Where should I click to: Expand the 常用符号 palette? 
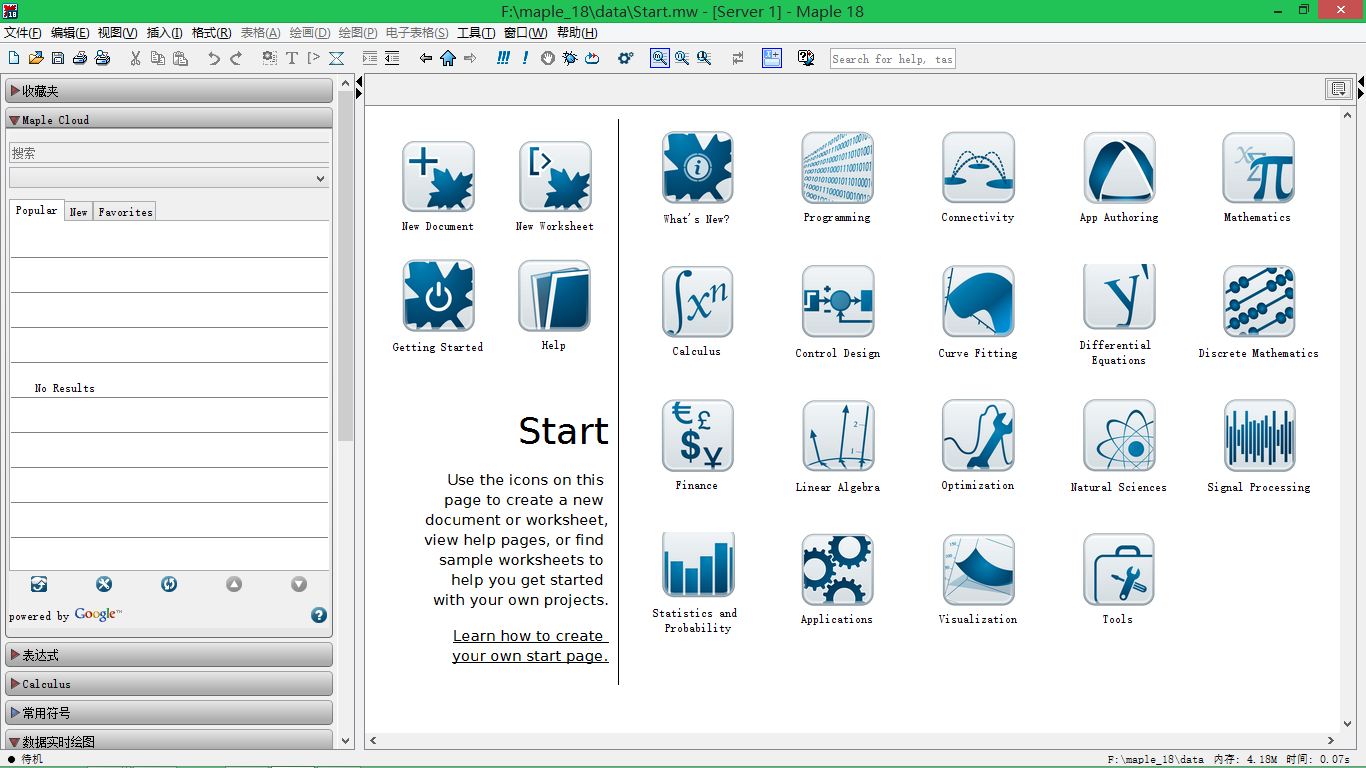click(169, 713)
